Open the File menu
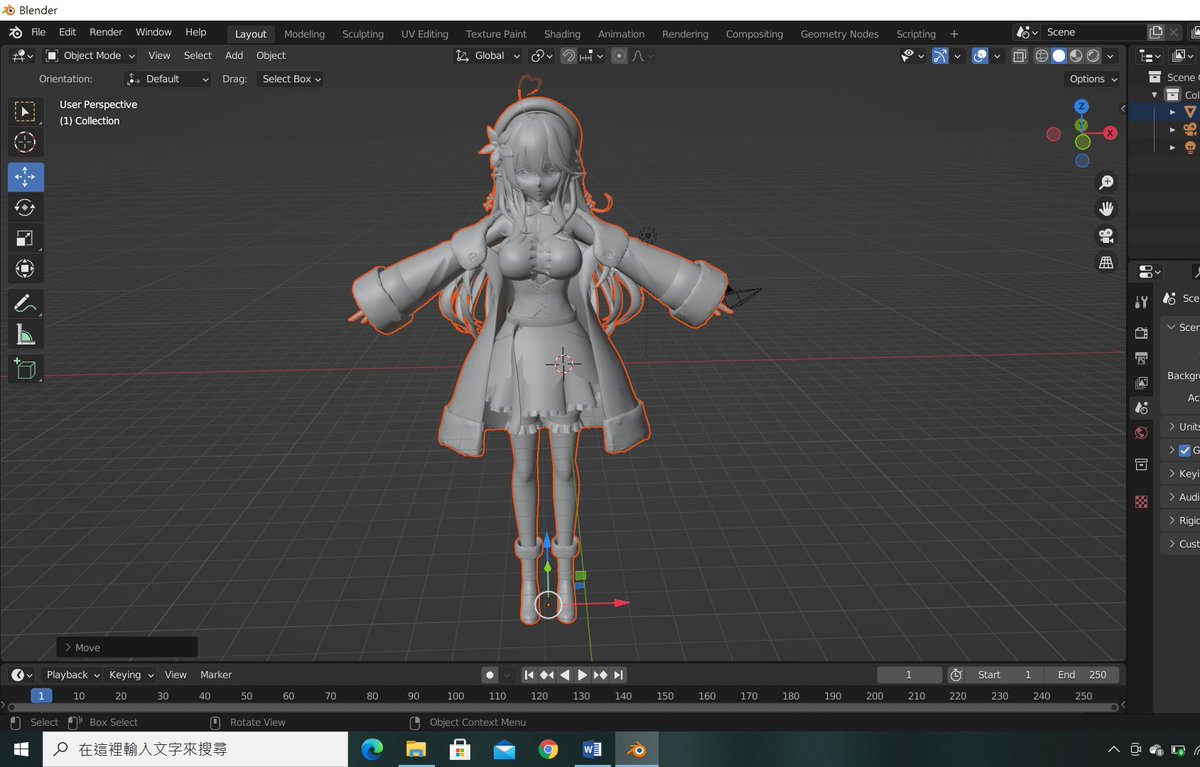The height and width of the screenshot is (767, 1200). (38, 32)
